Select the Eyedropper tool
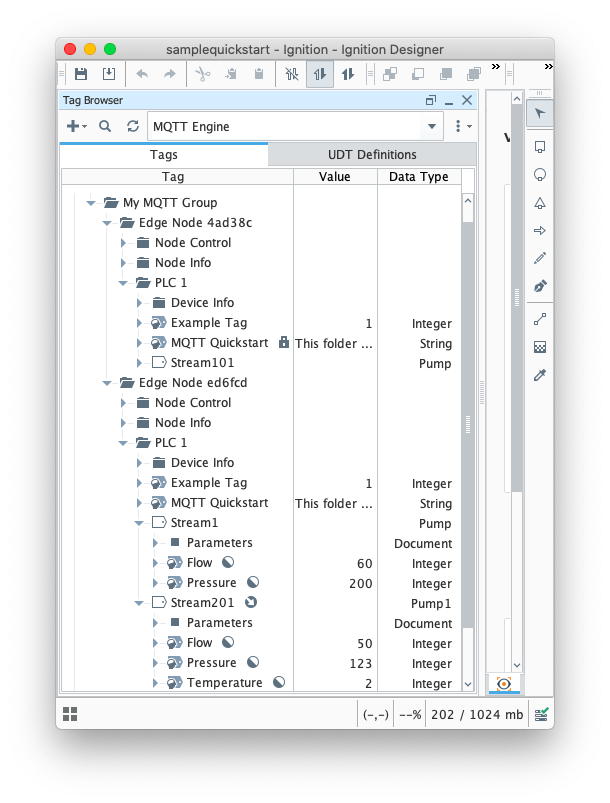Viewport: 610px width, 803px height. (540, 375)
